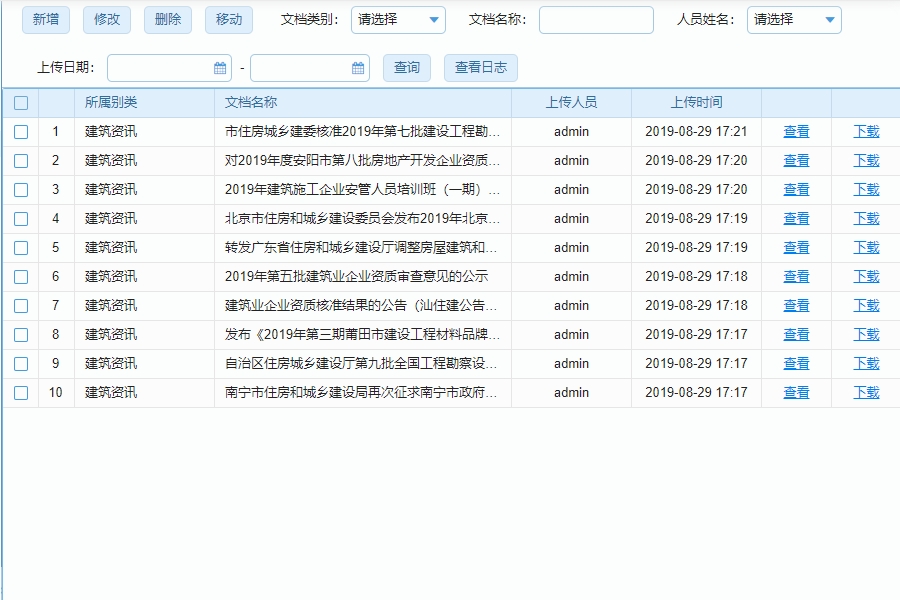Check the checkbox for row 10
Screen dimensions: 900x600
click(x=20, y=392)
